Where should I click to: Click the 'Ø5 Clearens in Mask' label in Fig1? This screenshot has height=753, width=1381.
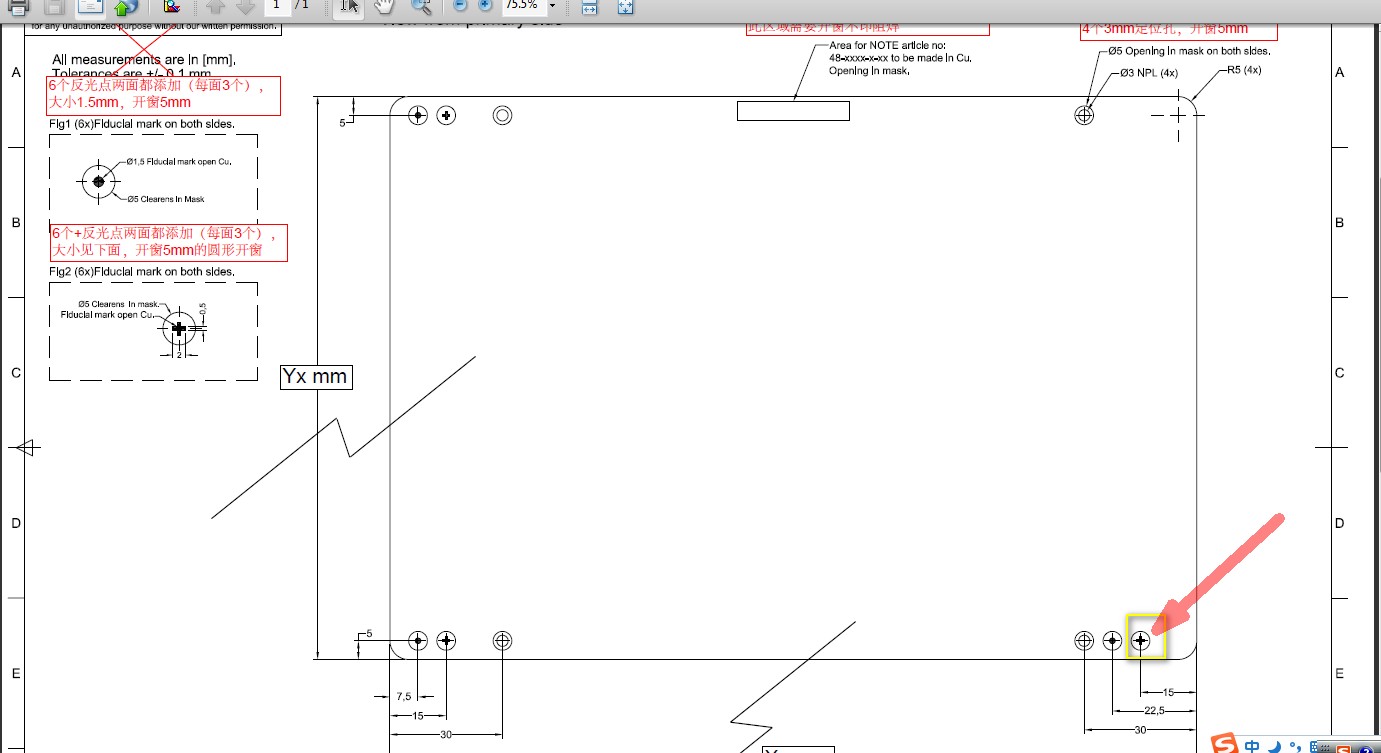(165, 199)
